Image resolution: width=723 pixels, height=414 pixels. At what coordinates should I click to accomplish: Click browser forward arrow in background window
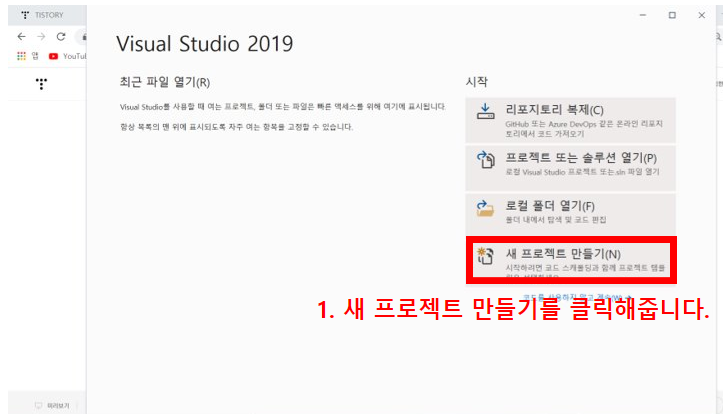tap(41, 36)
